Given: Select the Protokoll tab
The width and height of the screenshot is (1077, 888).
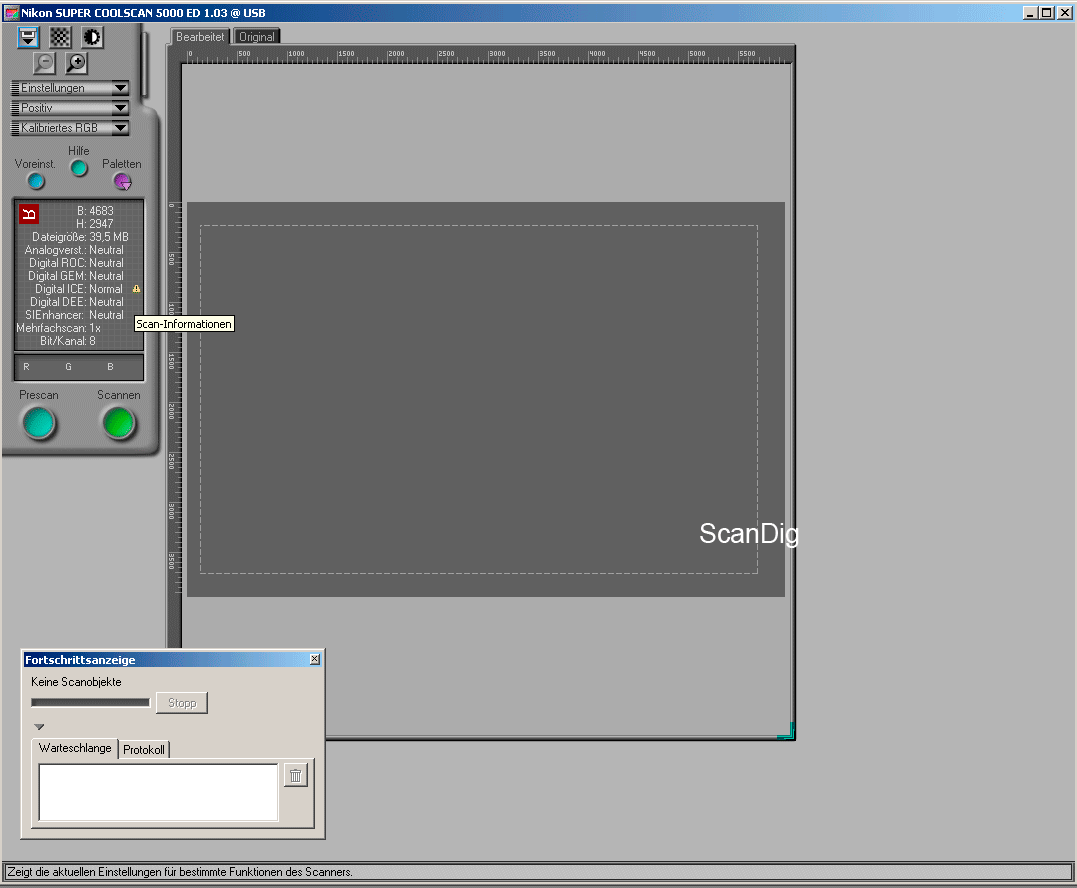Looking at the screenshot, I should [144, 749].
